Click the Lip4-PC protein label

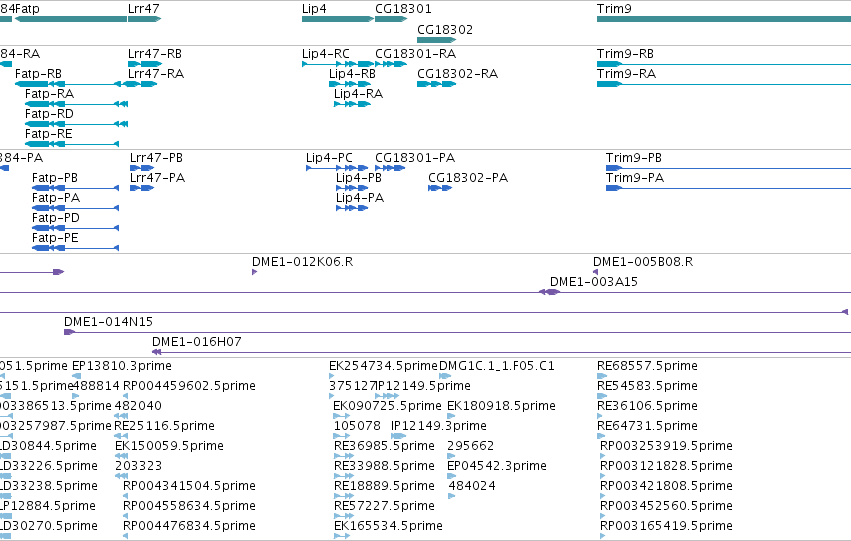click(329, 158)
